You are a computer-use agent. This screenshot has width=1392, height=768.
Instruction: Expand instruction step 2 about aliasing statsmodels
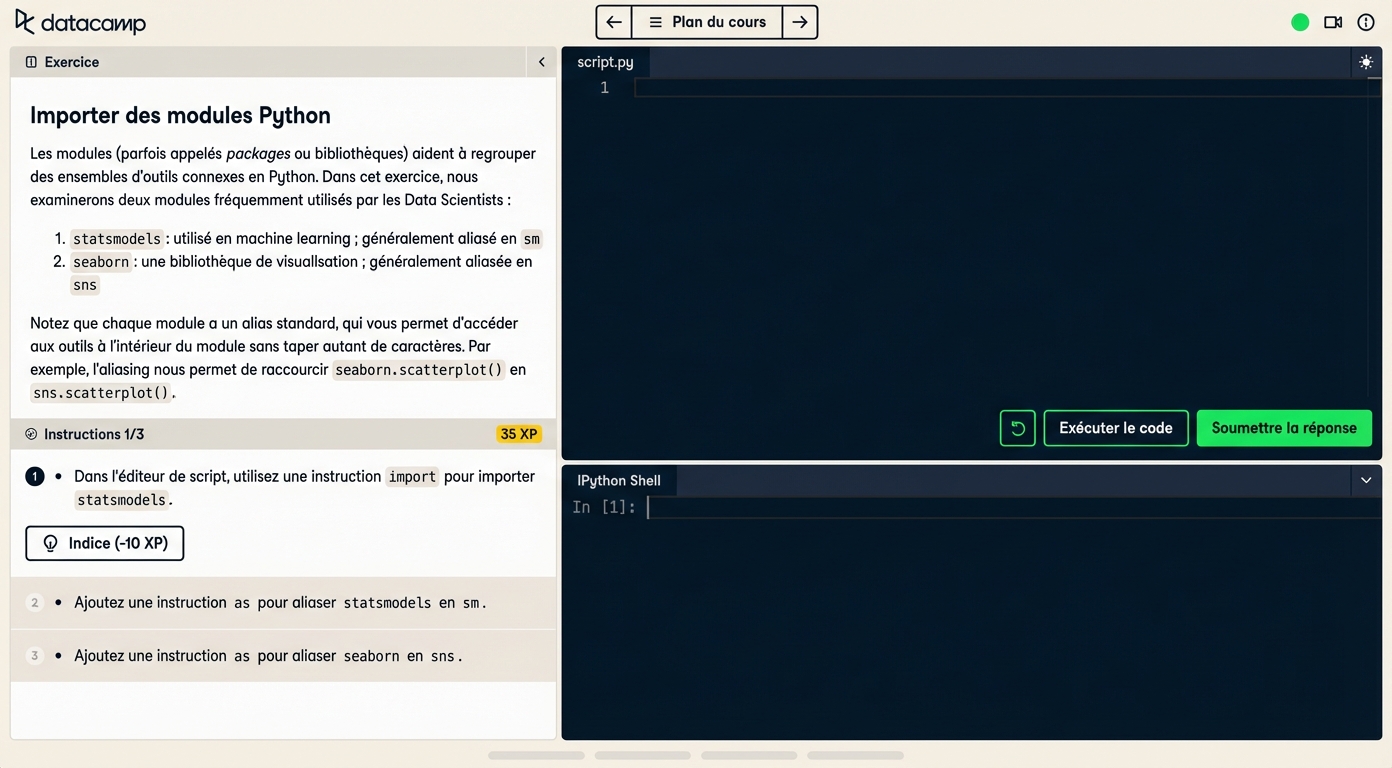[280, 603]
